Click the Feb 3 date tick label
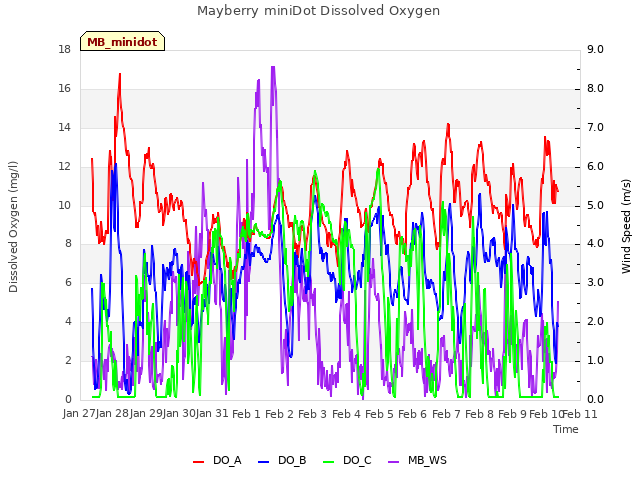Screen dimensions: 640x480 (x=312, y=414)
